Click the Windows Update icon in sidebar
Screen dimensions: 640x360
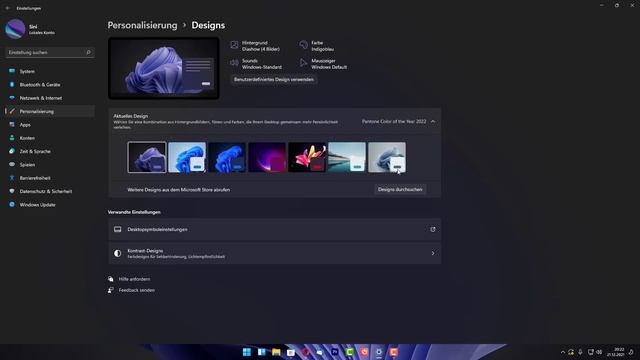point(12,204)
